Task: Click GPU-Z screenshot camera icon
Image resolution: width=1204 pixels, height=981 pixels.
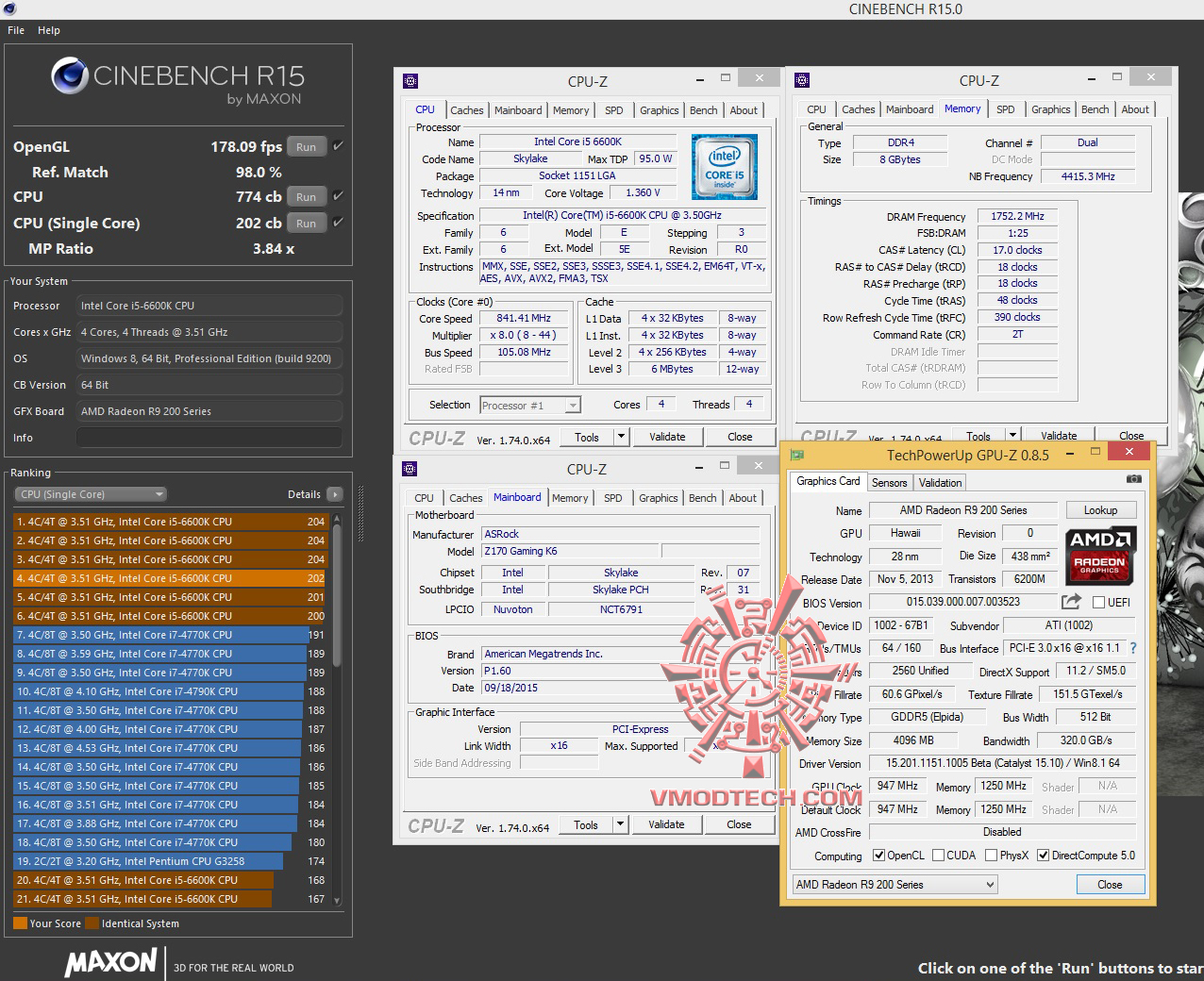Action: click(x=1133, y=479)
